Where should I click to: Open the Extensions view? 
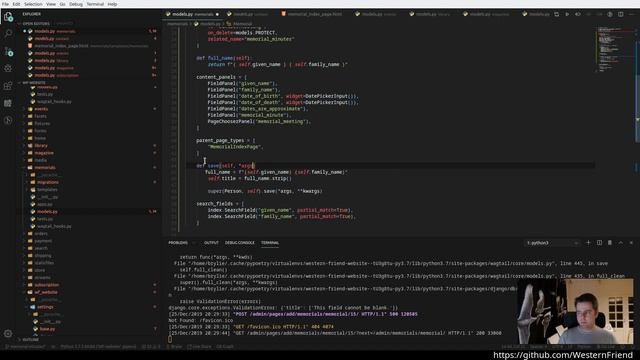(x=8, y=86)
